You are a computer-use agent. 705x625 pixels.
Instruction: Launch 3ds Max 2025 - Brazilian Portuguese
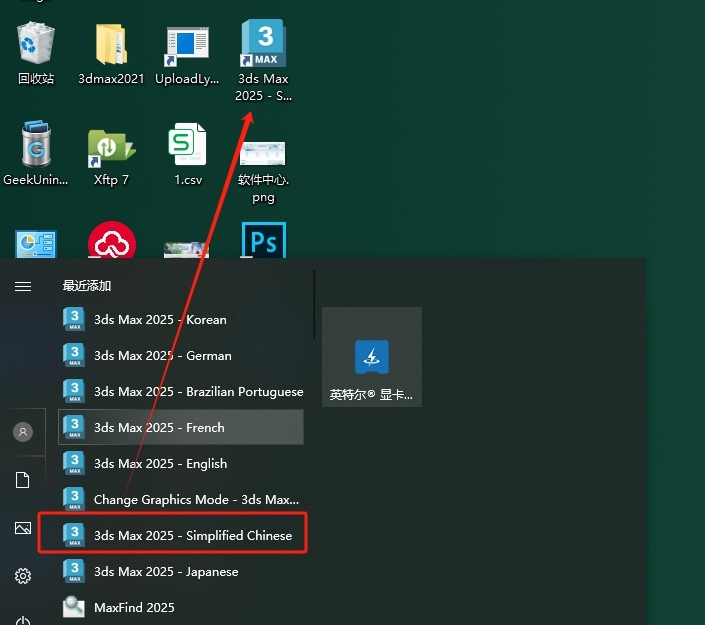click(x=181, y=391)
